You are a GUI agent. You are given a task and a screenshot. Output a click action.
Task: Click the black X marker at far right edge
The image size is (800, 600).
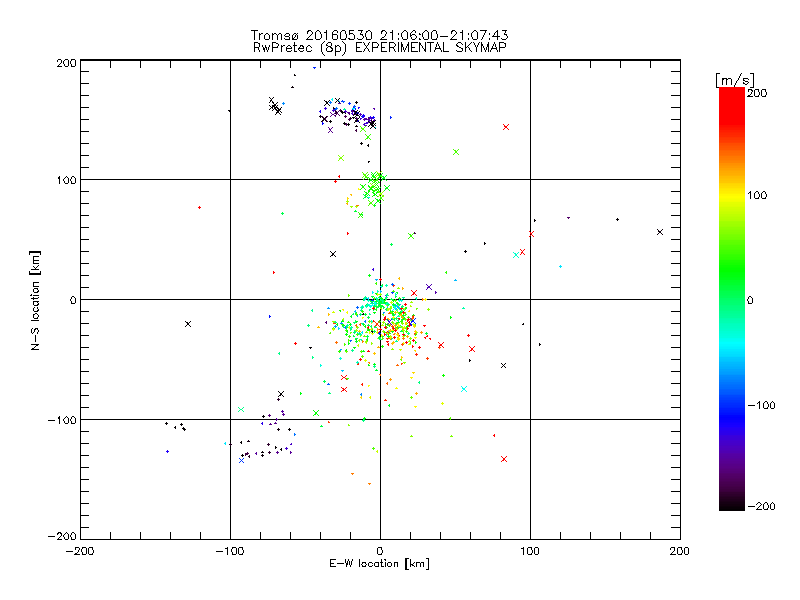[660, 232]
